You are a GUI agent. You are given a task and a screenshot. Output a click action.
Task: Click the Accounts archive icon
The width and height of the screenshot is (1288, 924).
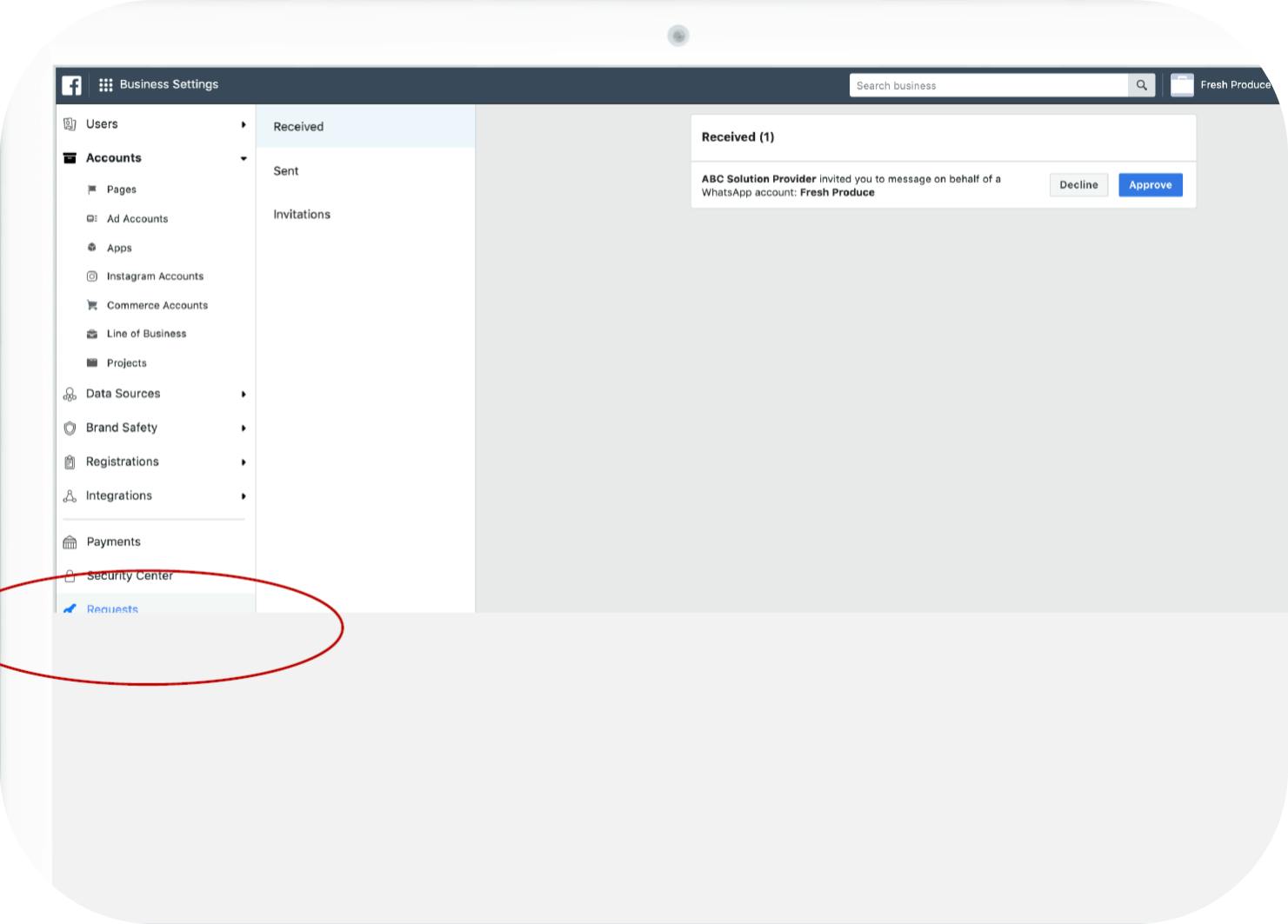(70, 158)
